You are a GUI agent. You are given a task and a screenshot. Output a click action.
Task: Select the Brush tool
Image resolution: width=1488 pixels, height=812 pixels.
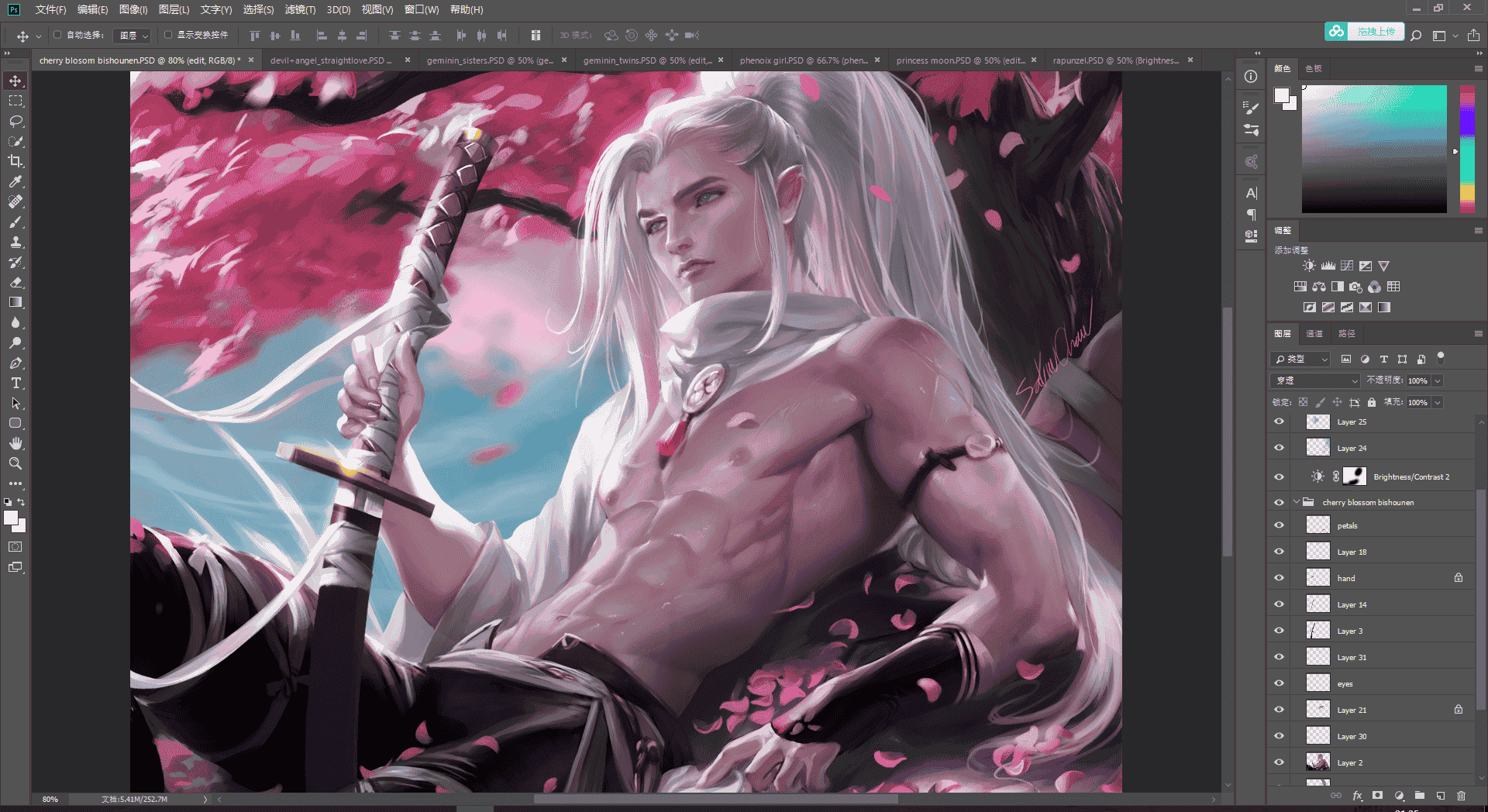coord(15,222)
